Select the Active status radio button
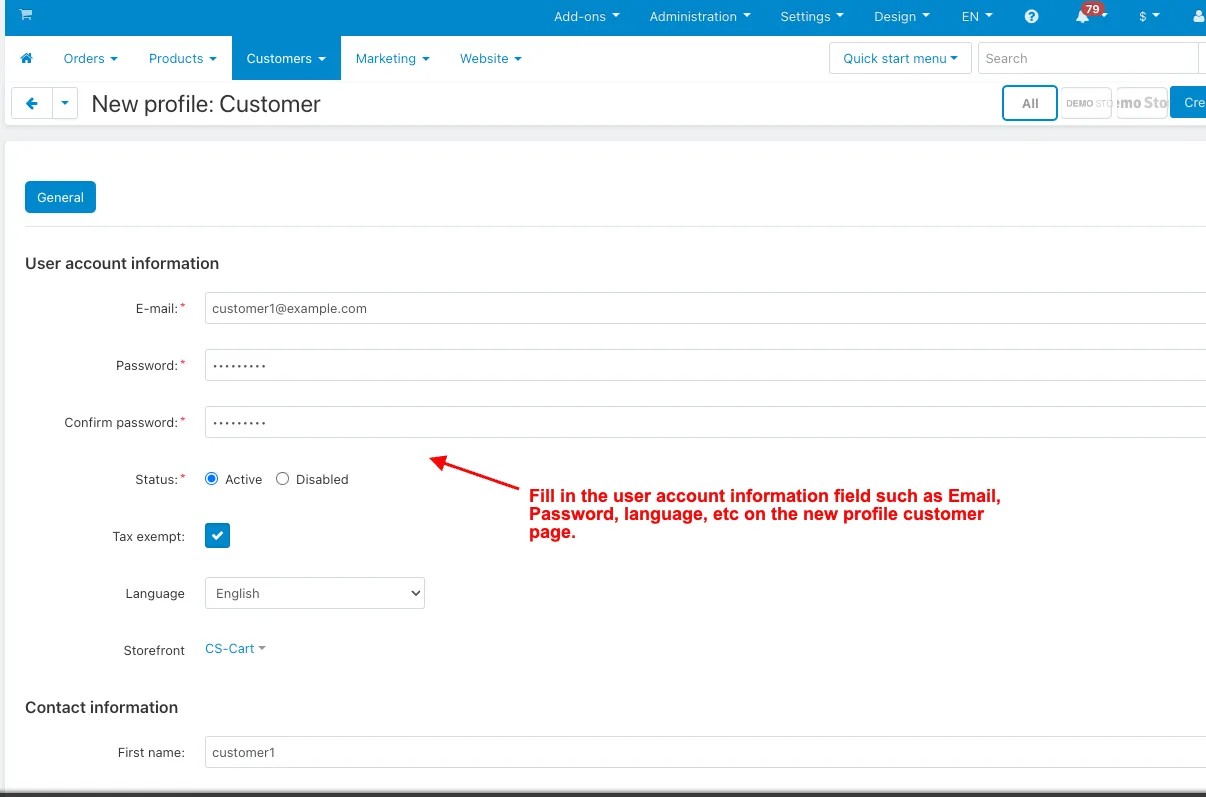 coord(211,479)
